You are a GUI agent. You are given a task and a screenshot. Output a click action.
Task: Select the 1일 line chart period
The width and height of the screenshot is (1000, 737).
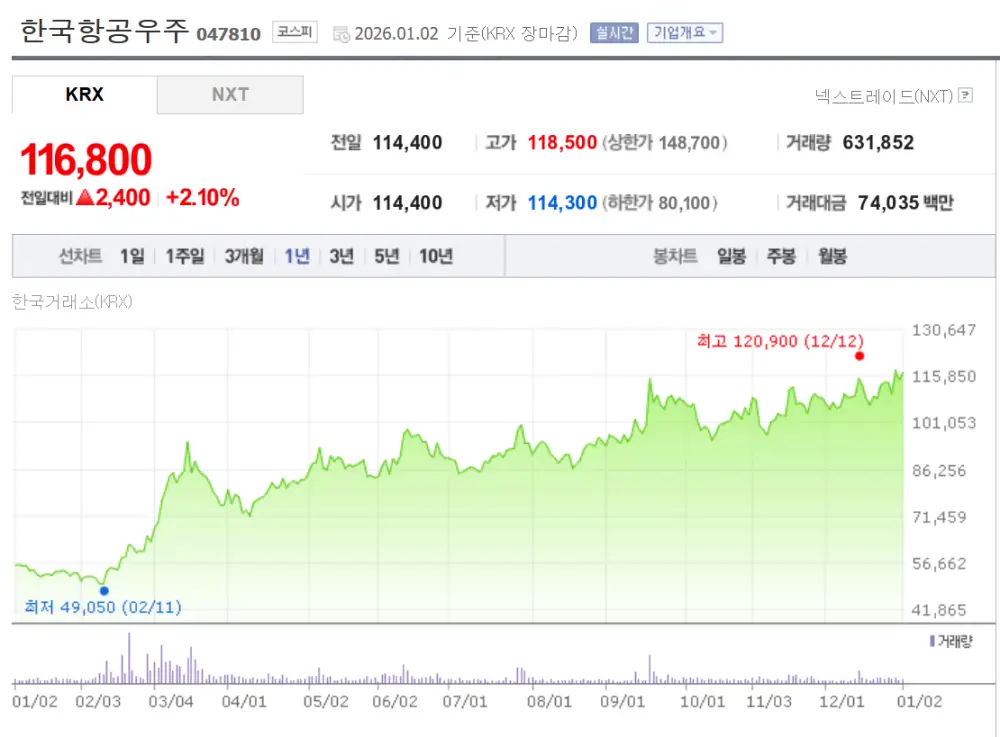132,256
